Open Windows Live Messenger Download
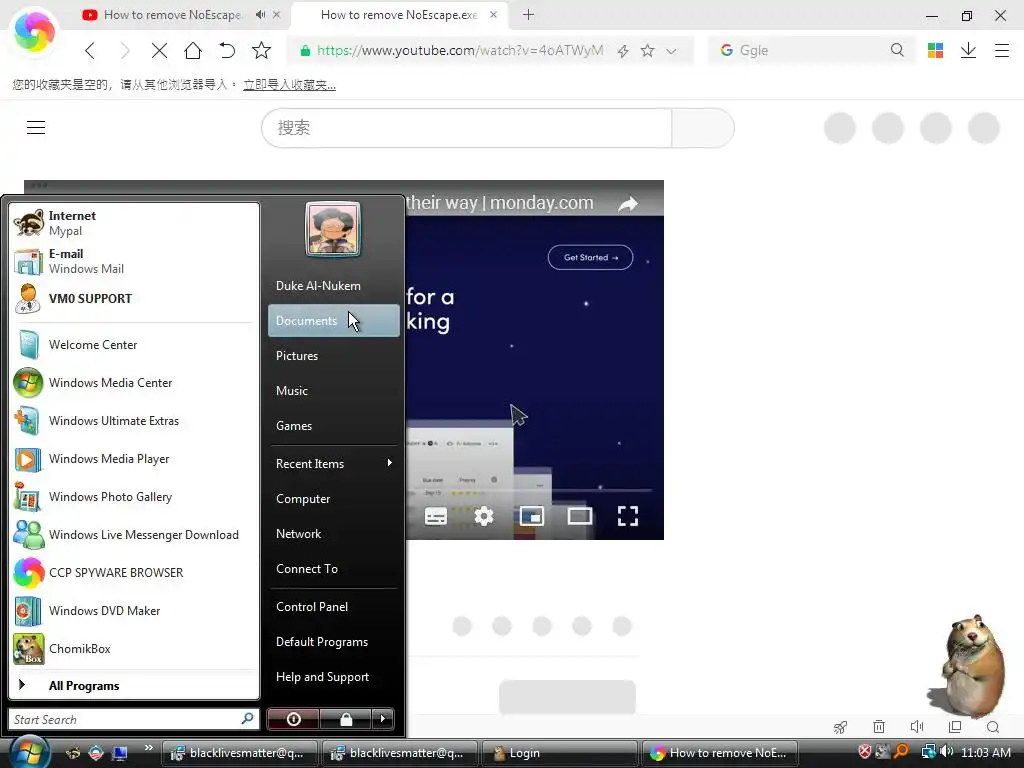 tap(133, 535)
